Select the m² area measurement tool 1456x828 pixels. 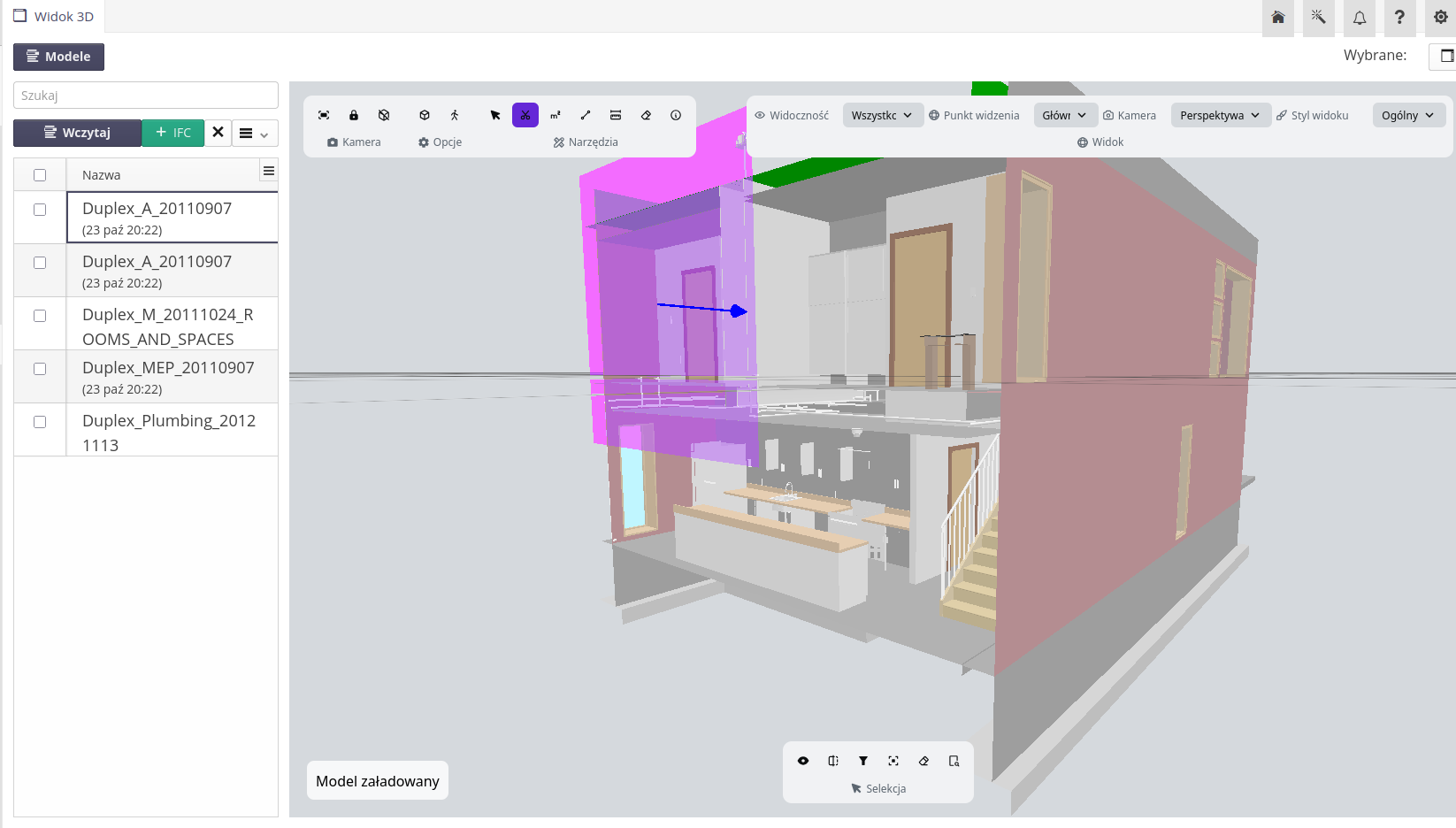click(x=556, y=115)
